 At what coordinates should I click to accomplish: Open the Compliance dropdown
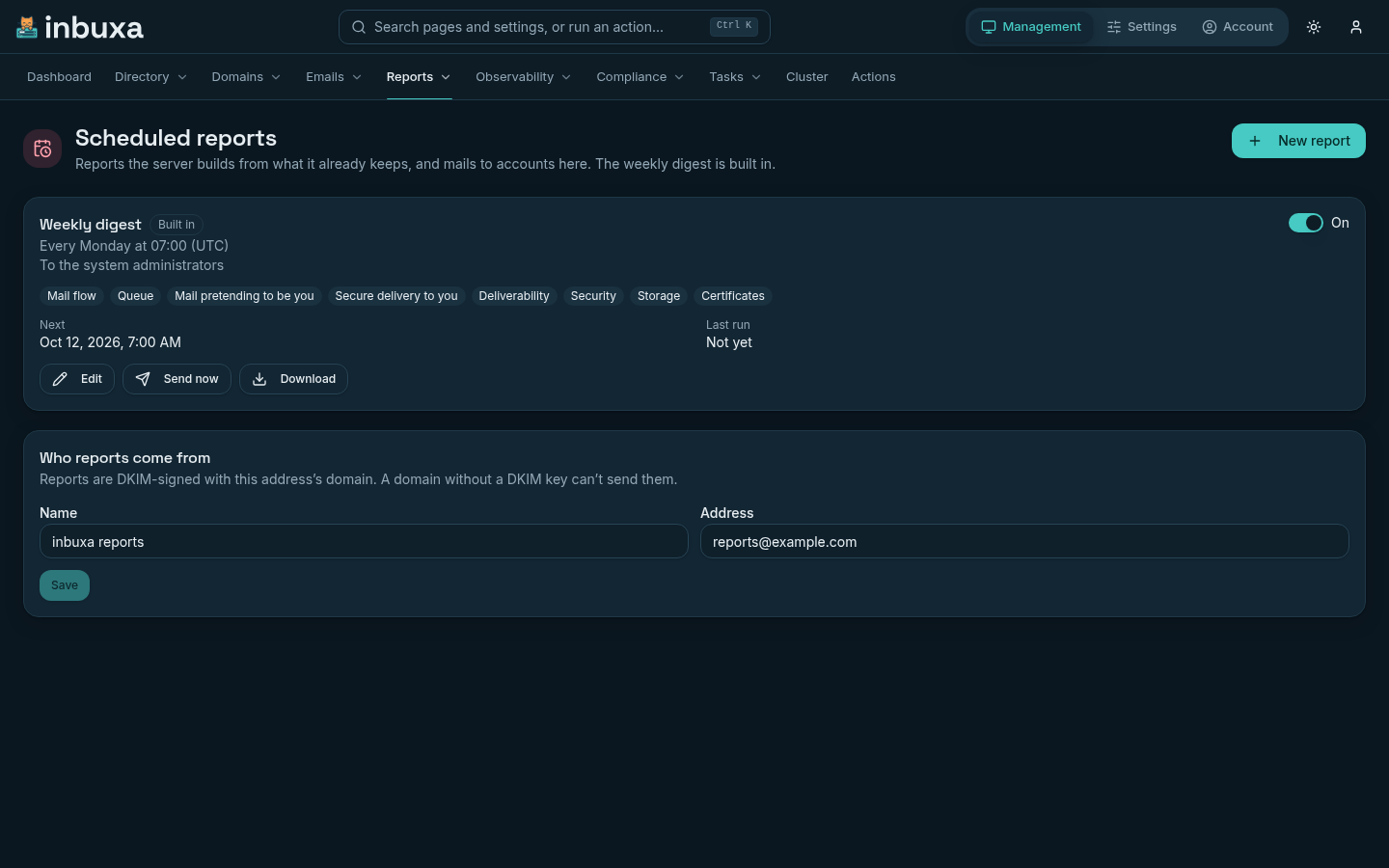click(x=640, y=77)
